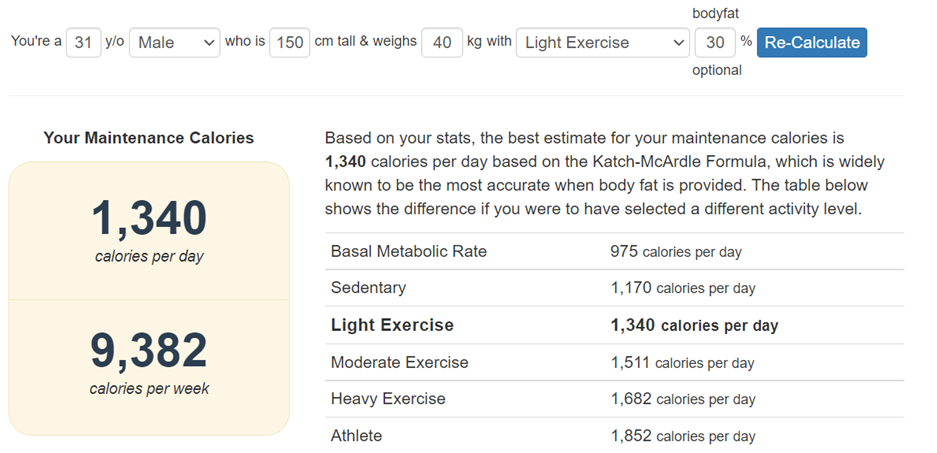Click the Re-Calculate button
Image resolution: width=937 pixels, height=453 pixels.
coord(811,42)
